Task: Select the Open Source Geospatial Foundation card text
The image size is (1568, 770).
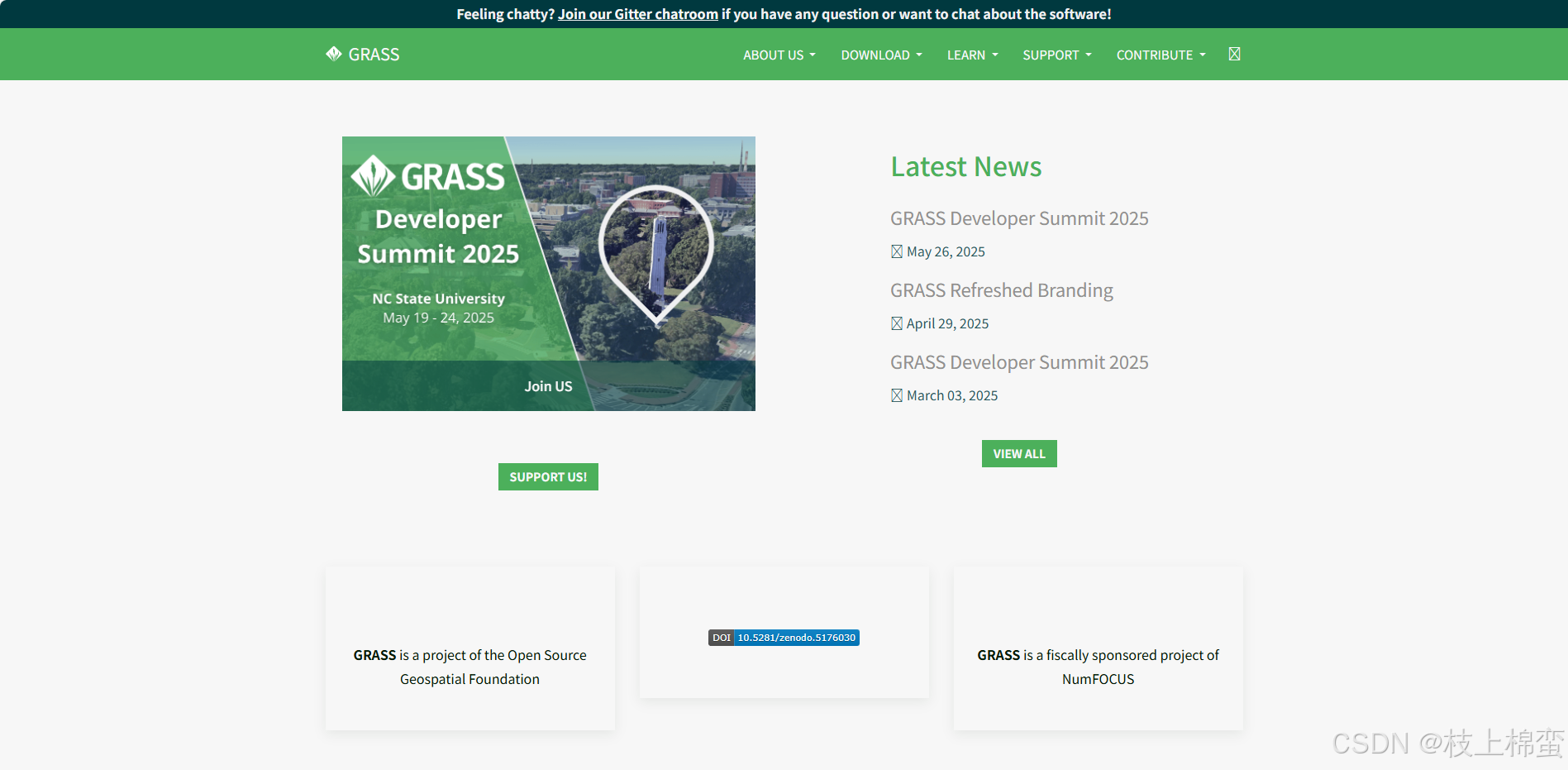Action: click(x=469, y=667)
